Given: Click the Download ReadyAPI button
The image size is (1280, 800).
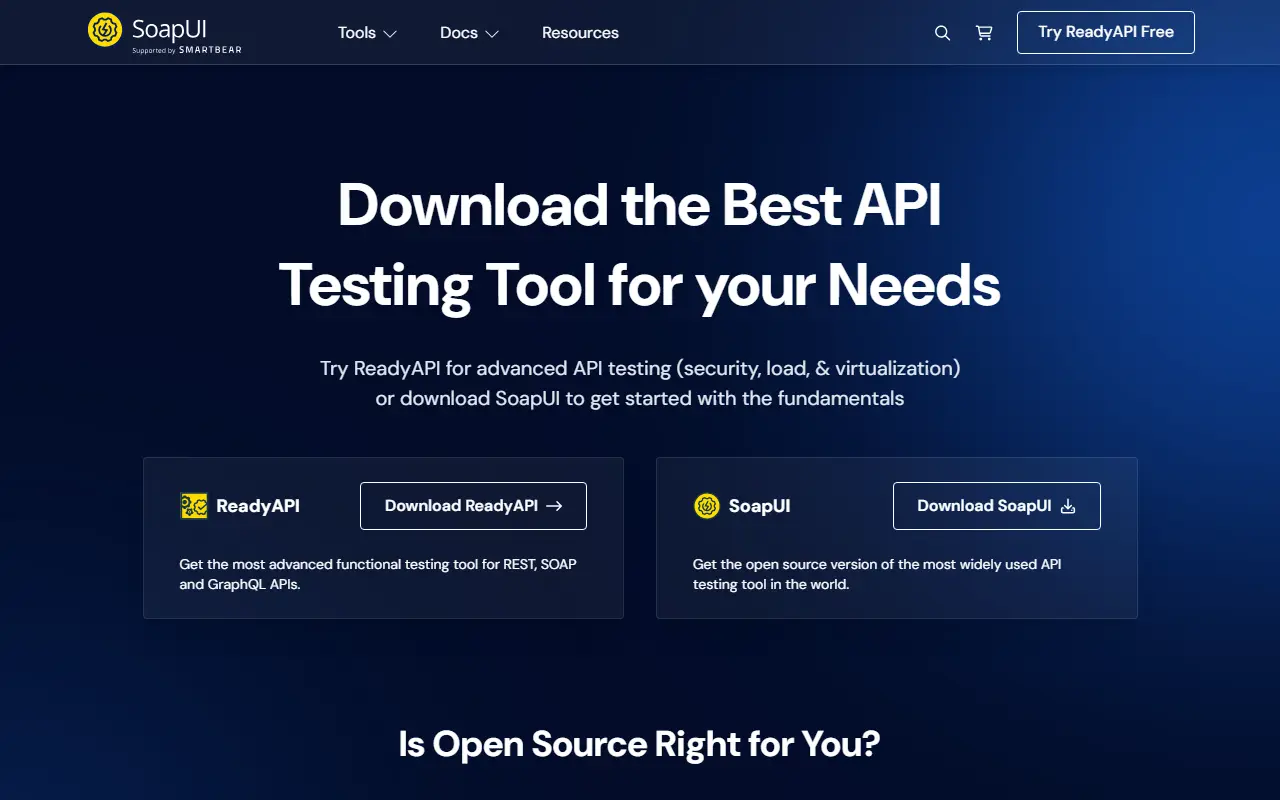Looking at the screenshot, I should (x=473, y=506).
